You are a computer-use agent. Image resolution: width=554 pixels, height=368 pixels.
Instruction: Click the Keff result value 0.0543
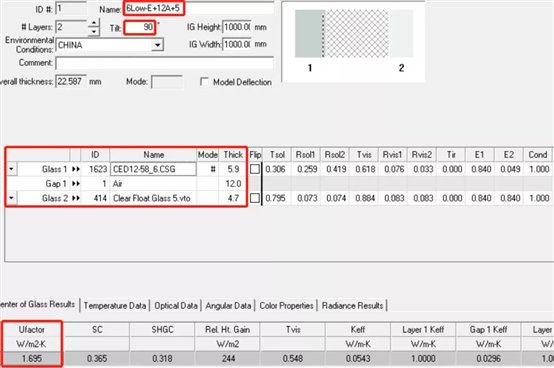pyautogui.click(x=358, y=358)
